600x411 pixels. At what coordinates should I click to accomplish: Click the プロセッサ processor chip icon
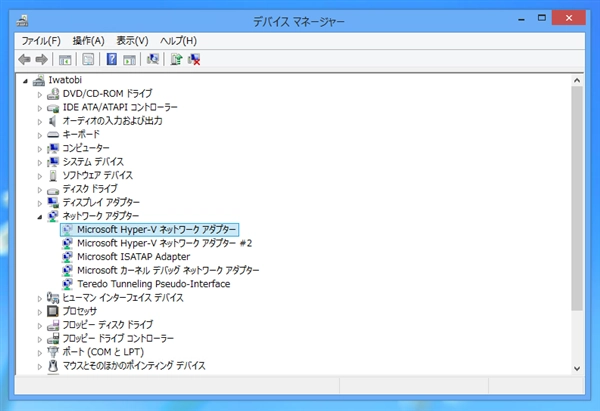[x=53, y=311]
